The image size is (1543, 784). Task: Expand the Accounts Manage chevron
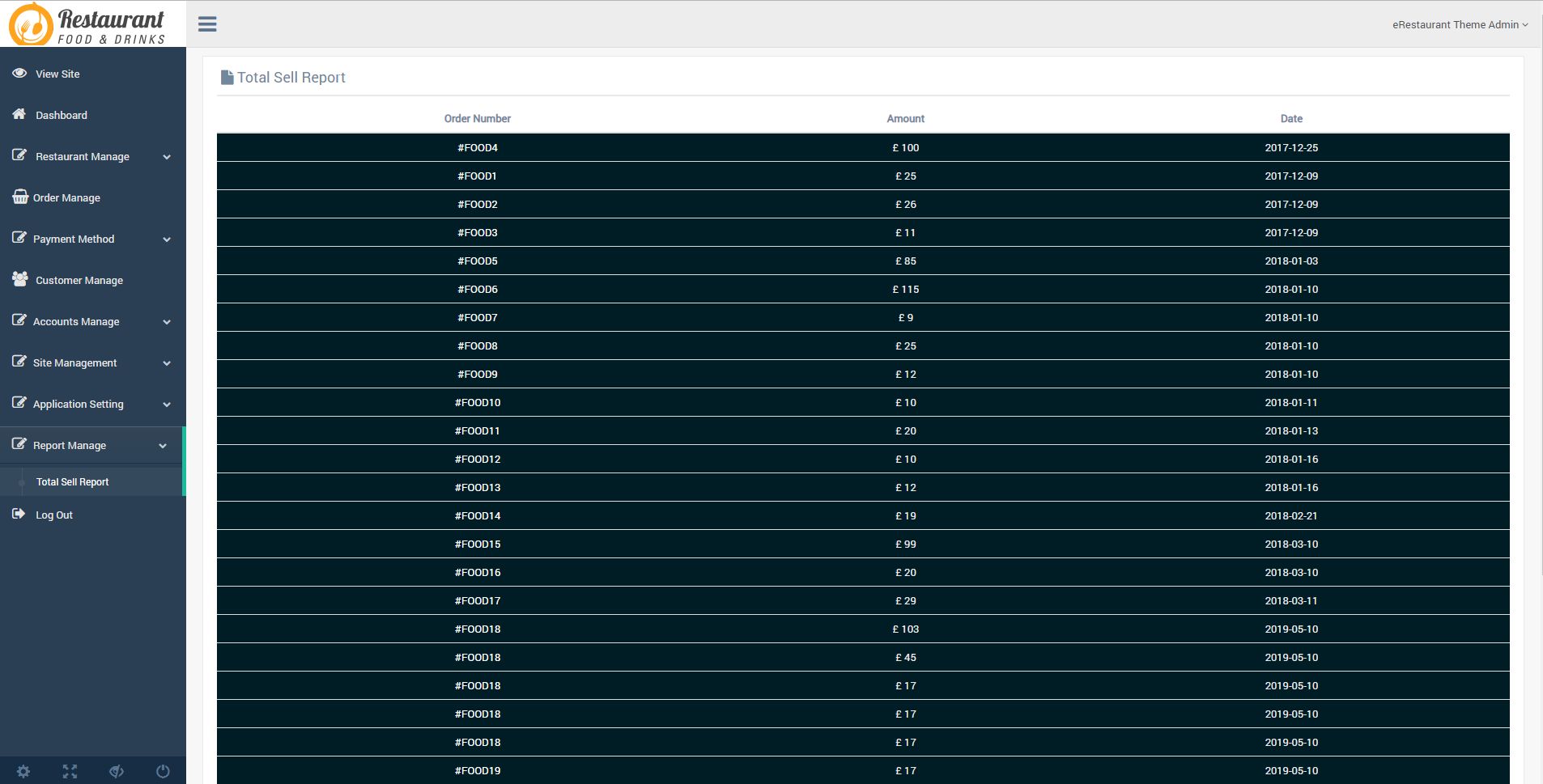tap(167, 322)
